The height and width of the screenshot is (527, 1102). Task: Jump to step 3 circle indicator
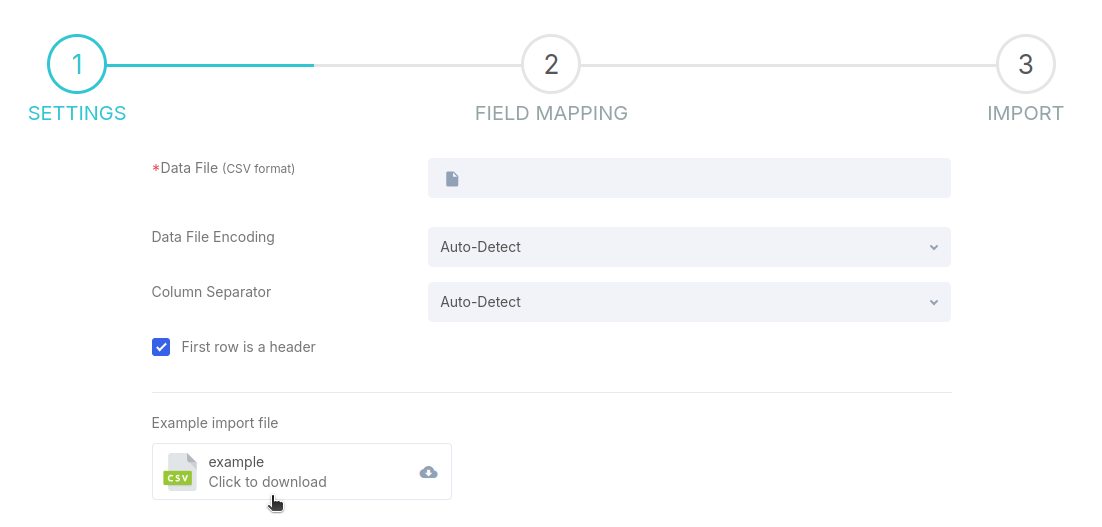1025,65
